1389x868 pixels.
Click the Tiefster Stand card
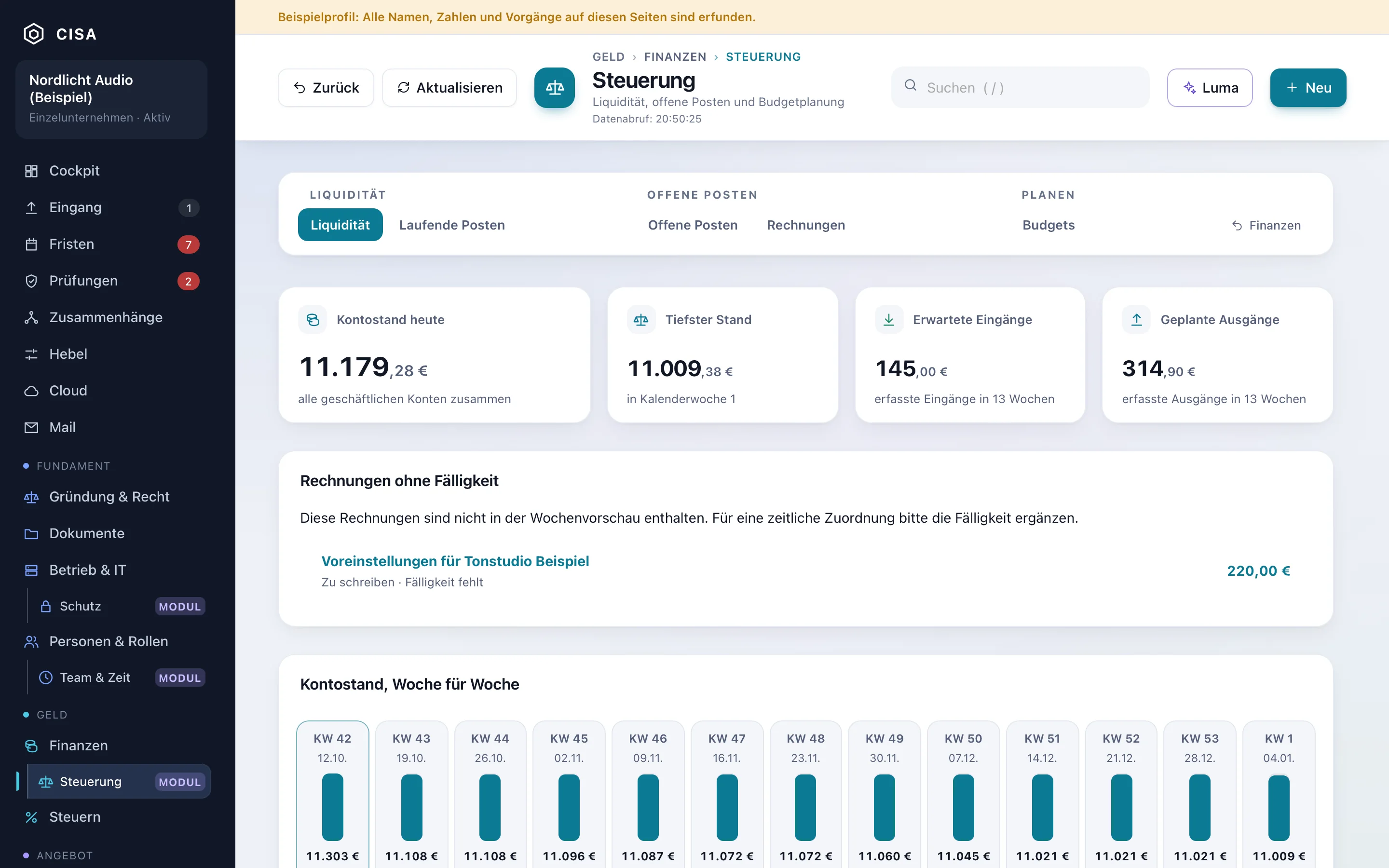click(x=722, y=355)
